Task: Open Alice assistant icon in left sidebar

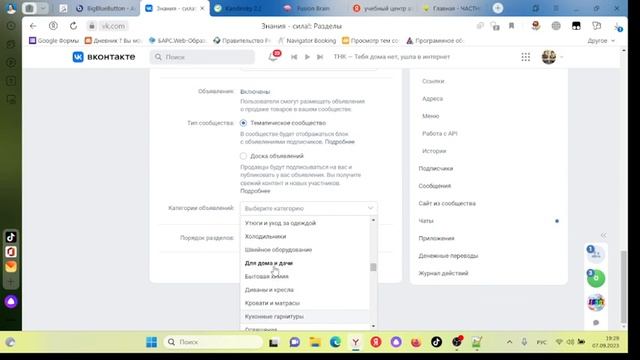Action: pos(11,302)
